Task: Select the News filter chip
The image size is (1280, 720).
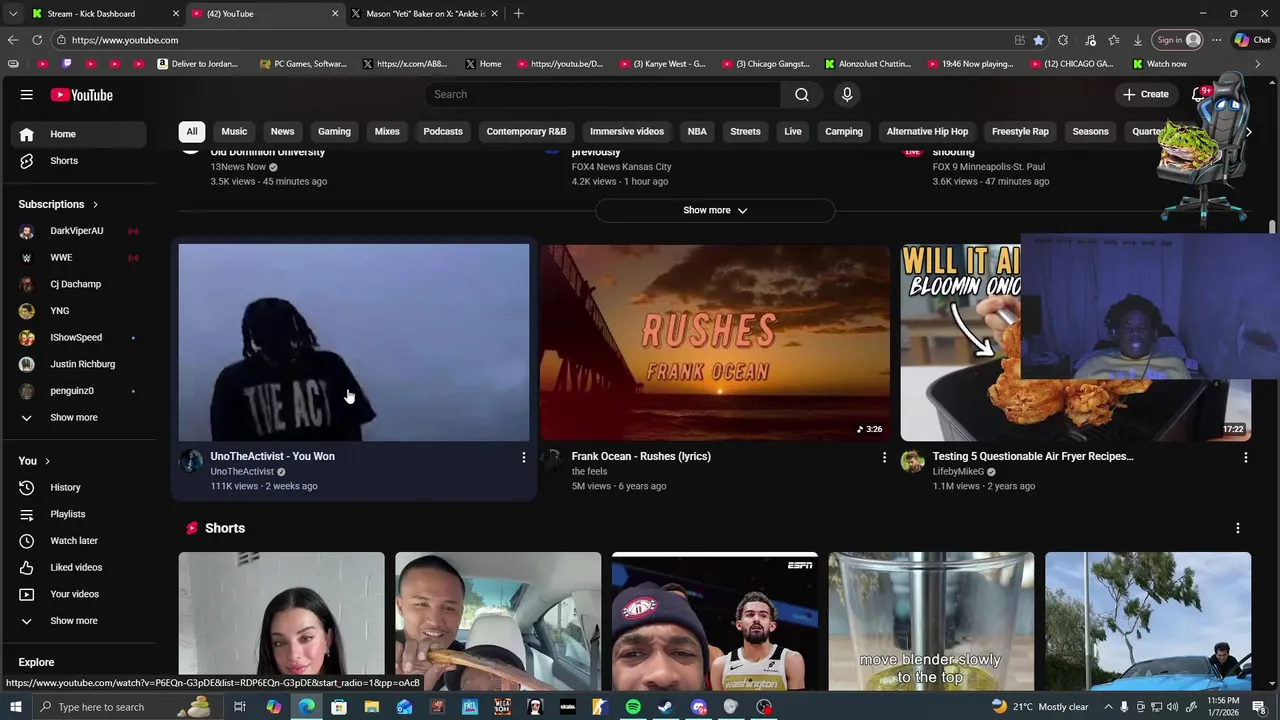Action: point(282,131)
